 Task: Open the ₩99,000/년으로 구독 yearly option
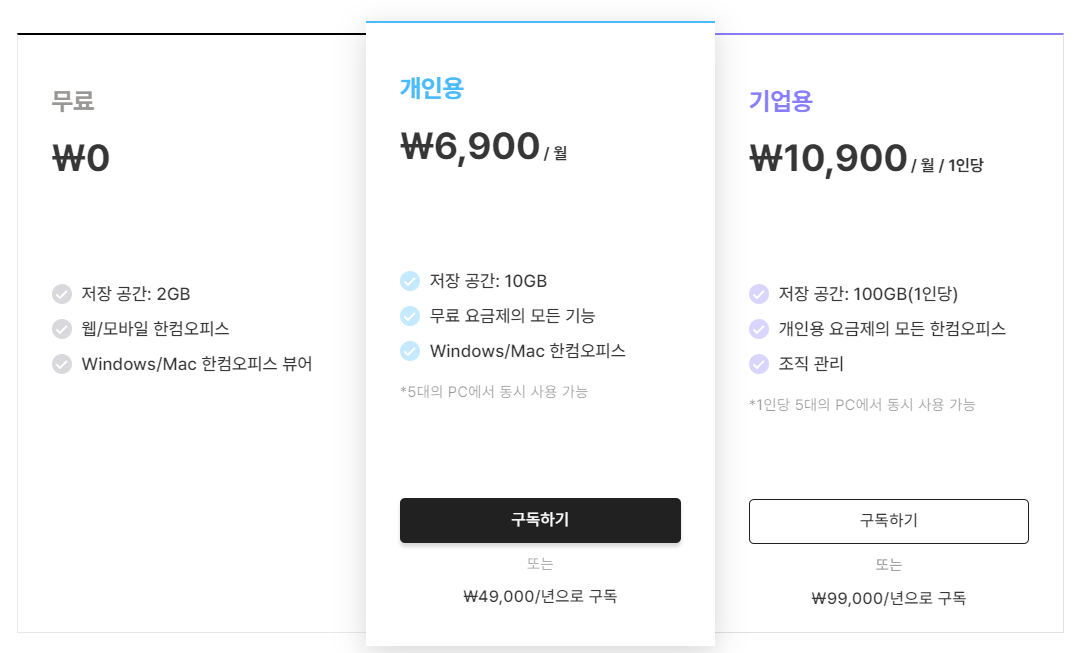pos(888,597)
